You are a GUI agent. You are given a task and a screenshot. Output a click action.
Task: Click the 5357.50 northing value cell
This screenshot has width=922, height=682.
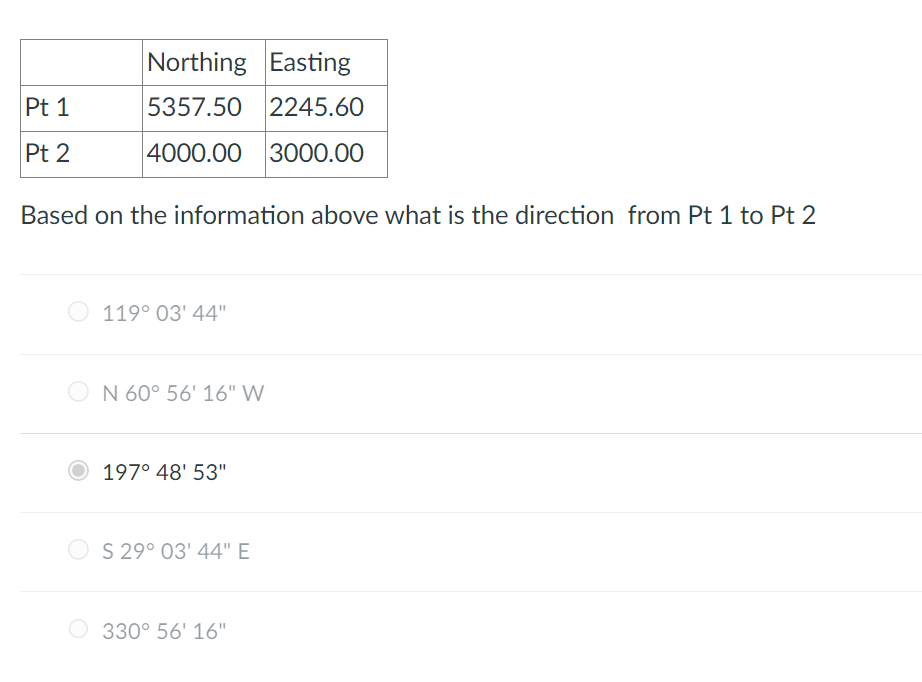click(204, 108)
